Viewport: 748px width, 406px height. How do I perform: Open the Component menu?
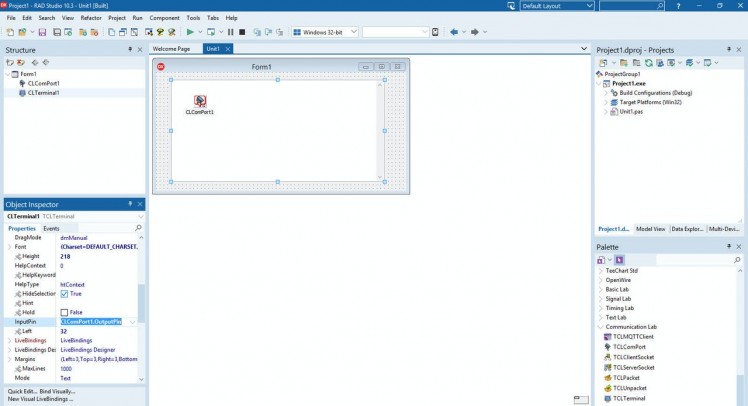pos(165,18)
